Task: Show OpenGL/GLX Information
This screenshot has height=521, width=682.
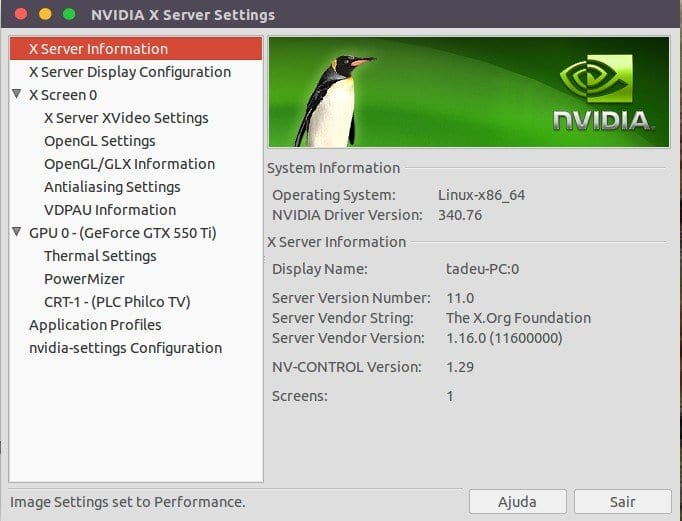Action: (x=130, y=164)
